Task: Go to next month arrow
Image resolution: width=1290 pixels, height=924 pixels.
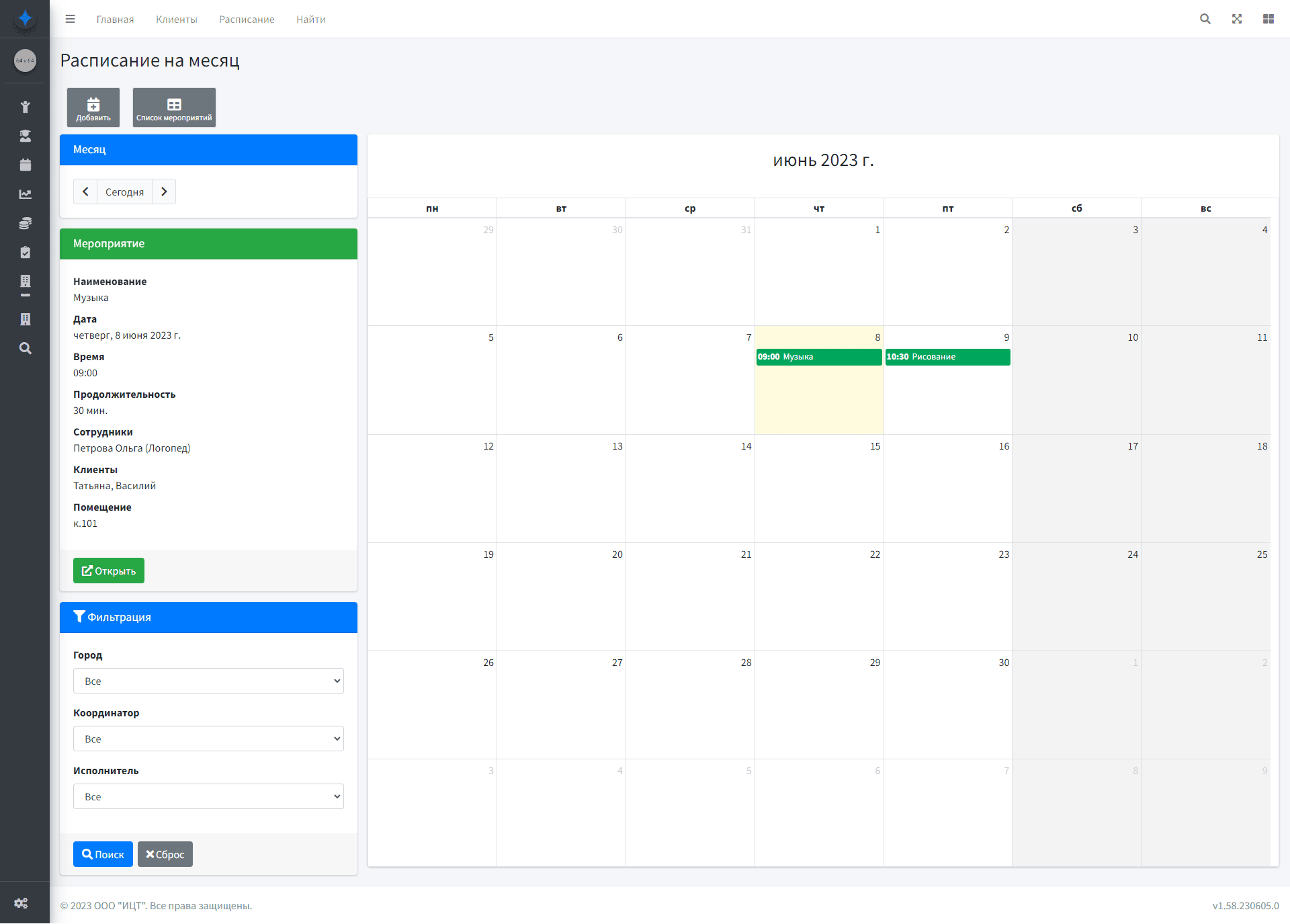Action: coord(164,192)
